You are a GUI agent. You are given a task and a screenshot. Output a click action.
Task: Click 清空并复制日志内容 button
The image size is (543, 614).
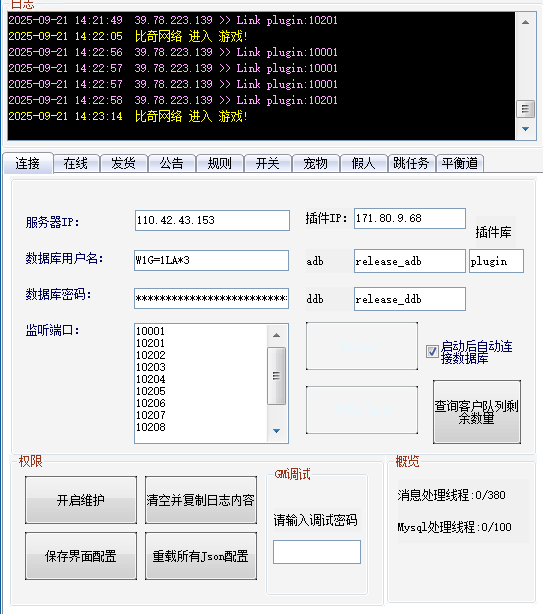[x=201, y=500]
